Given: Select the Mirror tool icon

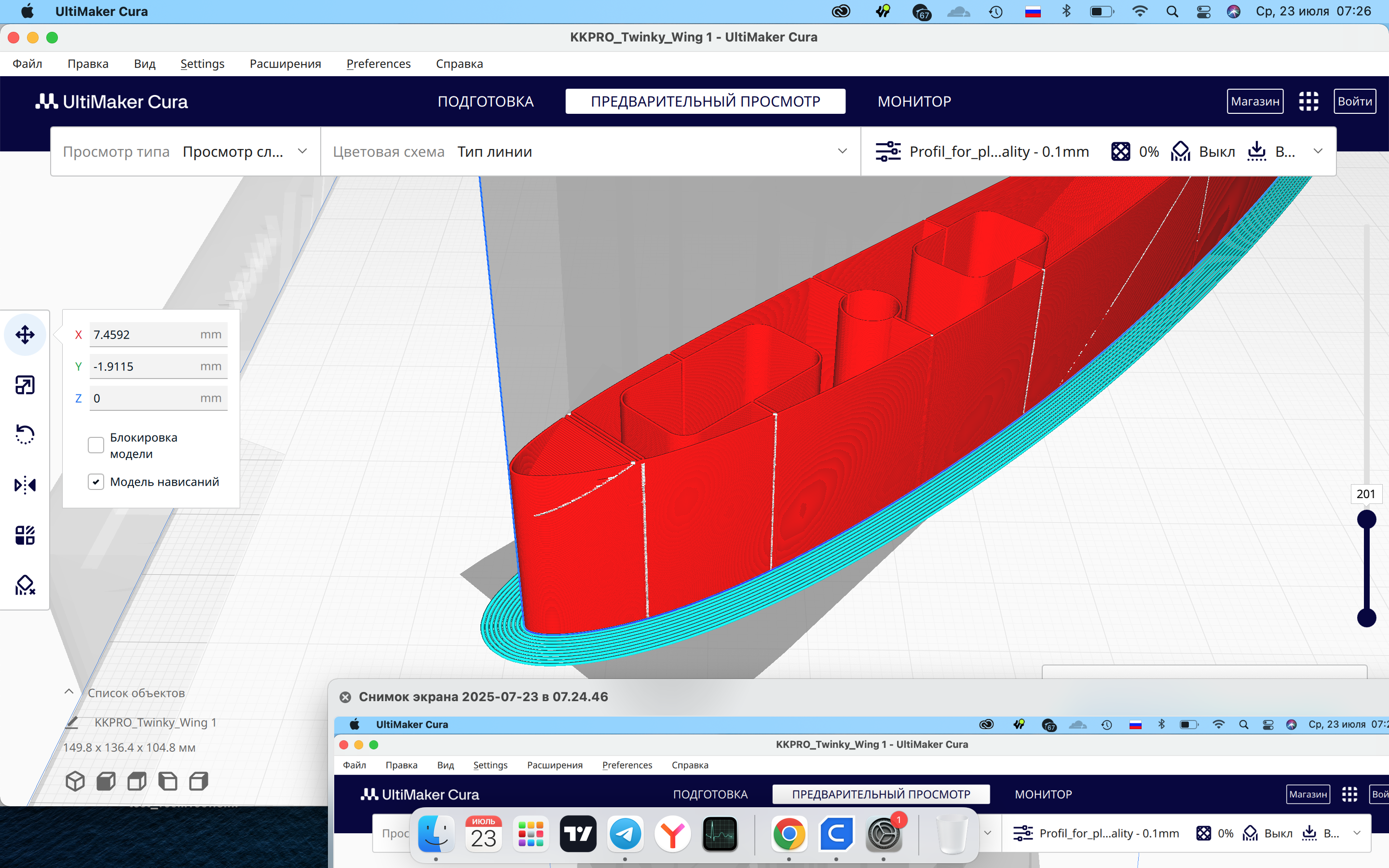Looking at the screenshot, I should click(25, 485).
